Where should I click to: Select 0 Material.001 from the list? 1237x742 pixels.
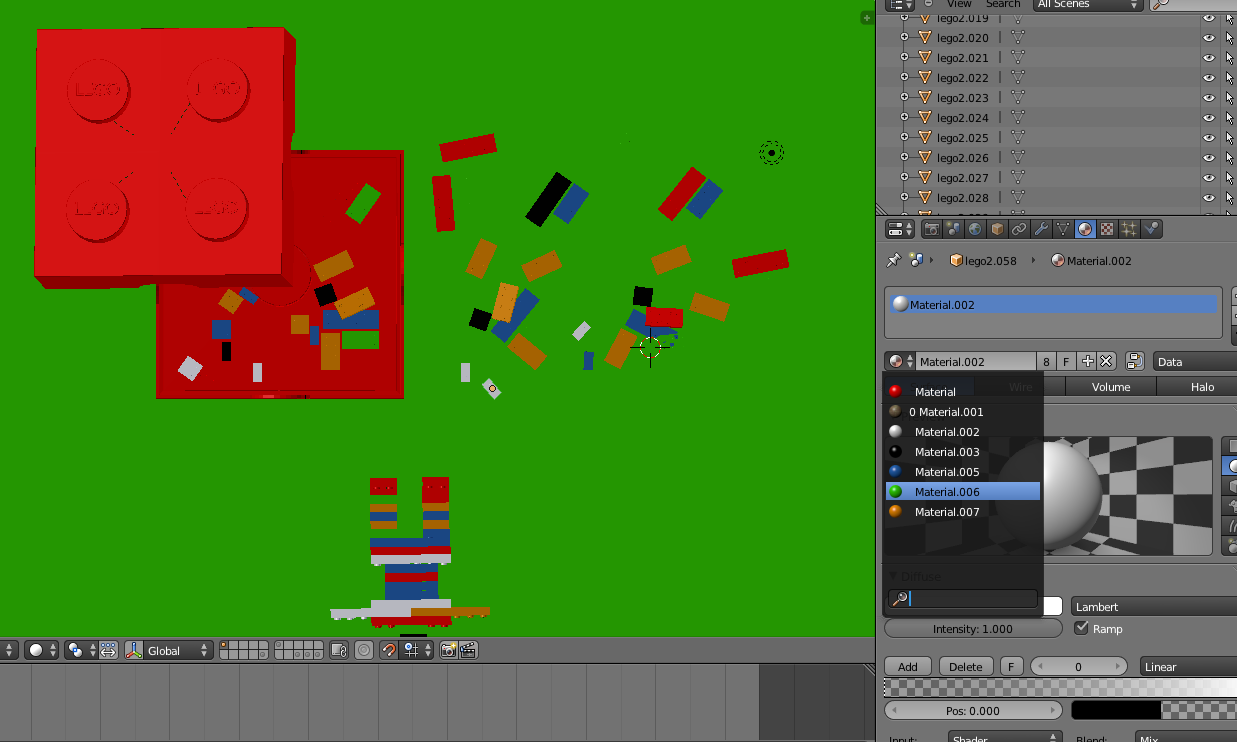pyautogui.click(x=963, y=411)
